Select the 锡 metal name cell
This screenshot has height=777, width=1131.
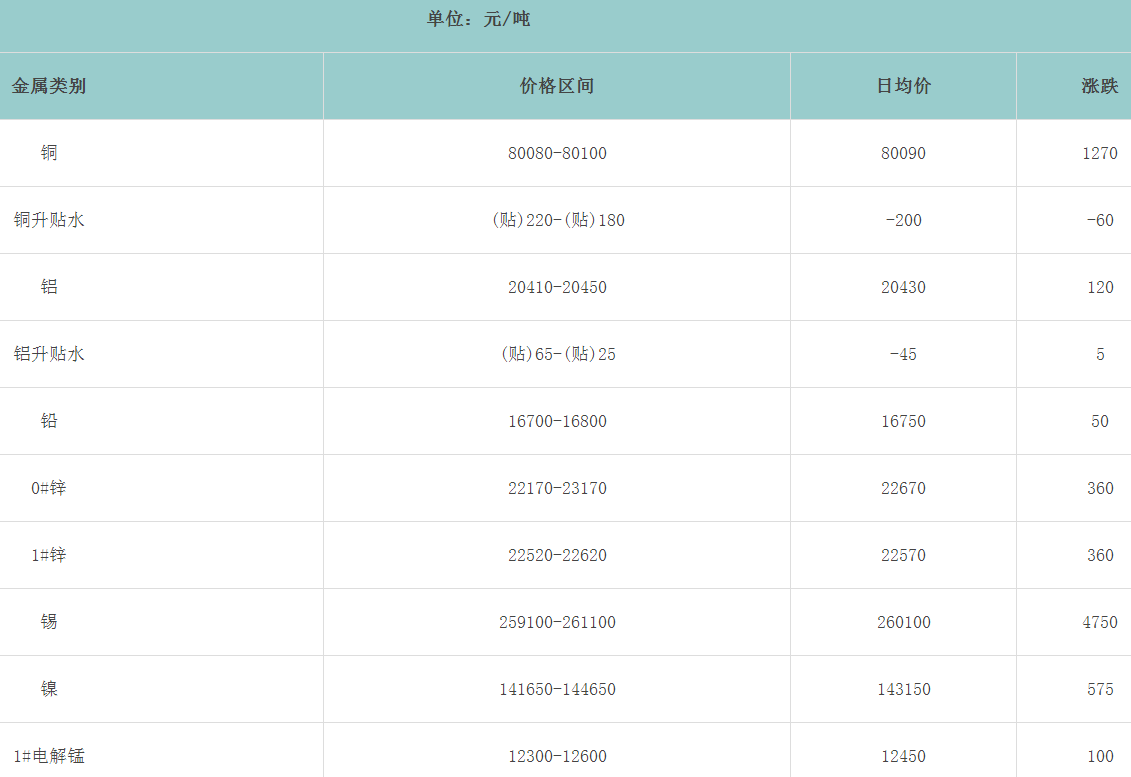click(x=49, y=622)
